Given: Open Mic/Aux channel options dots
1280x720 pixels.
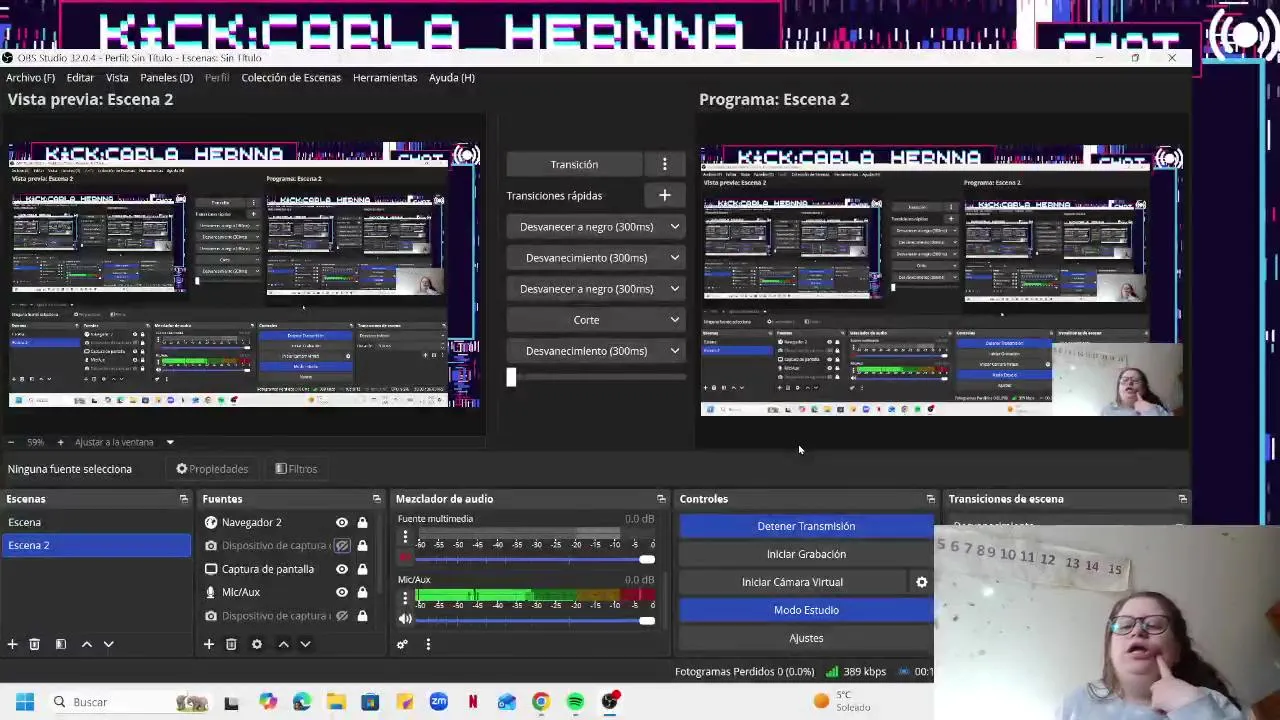Looking at the screenshot, I should click(x=405, y=599).
